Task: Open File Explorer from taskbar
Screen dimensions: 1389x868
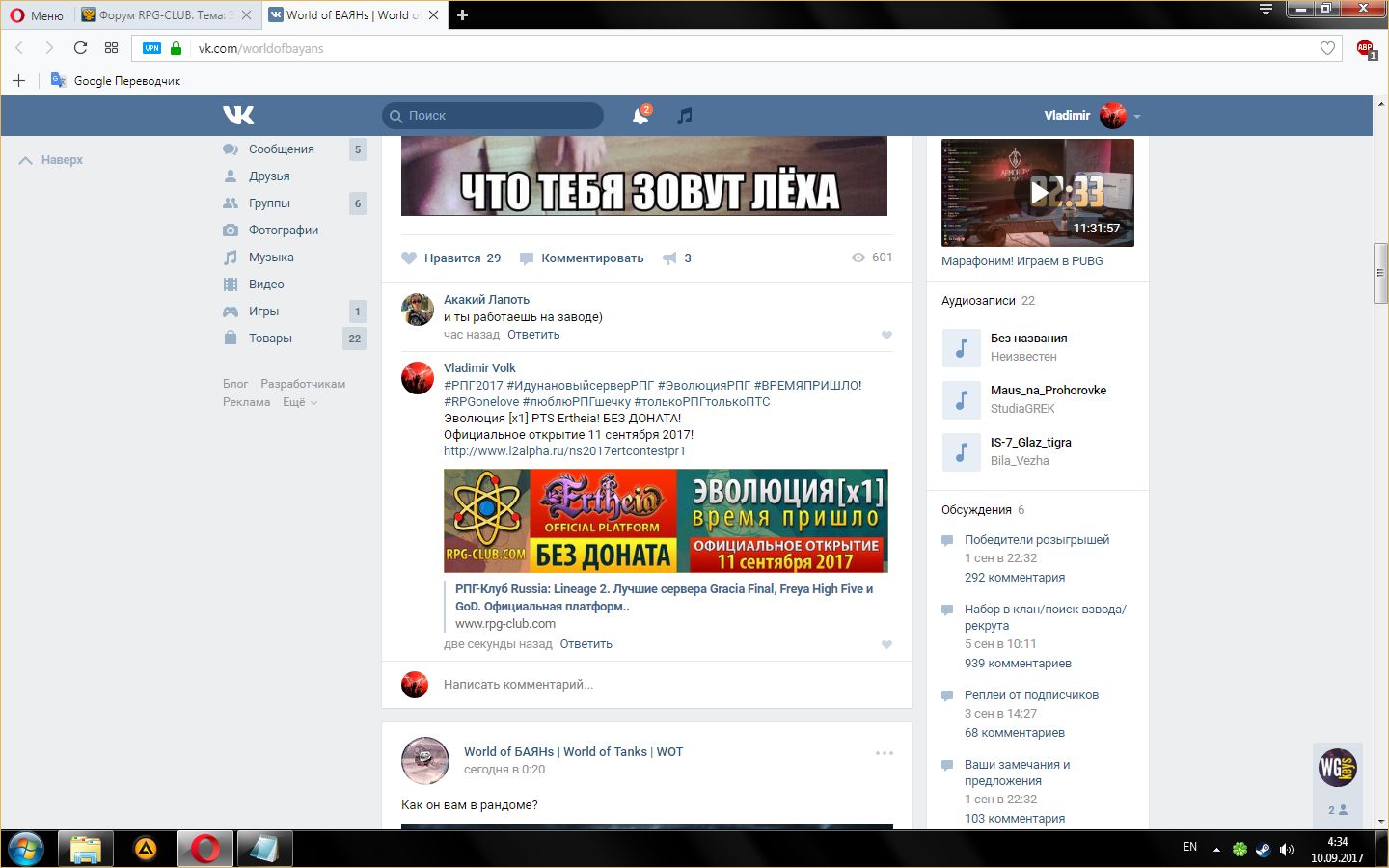Action: tap(86, 849)
